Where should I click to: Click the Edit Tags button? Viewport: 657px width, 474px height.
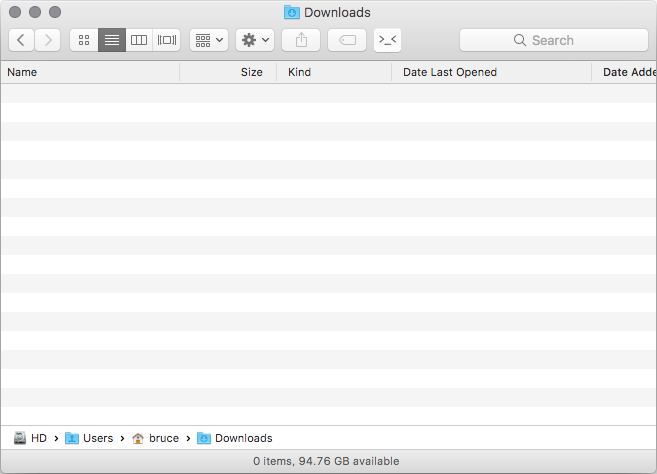click(x=347, y=40)
